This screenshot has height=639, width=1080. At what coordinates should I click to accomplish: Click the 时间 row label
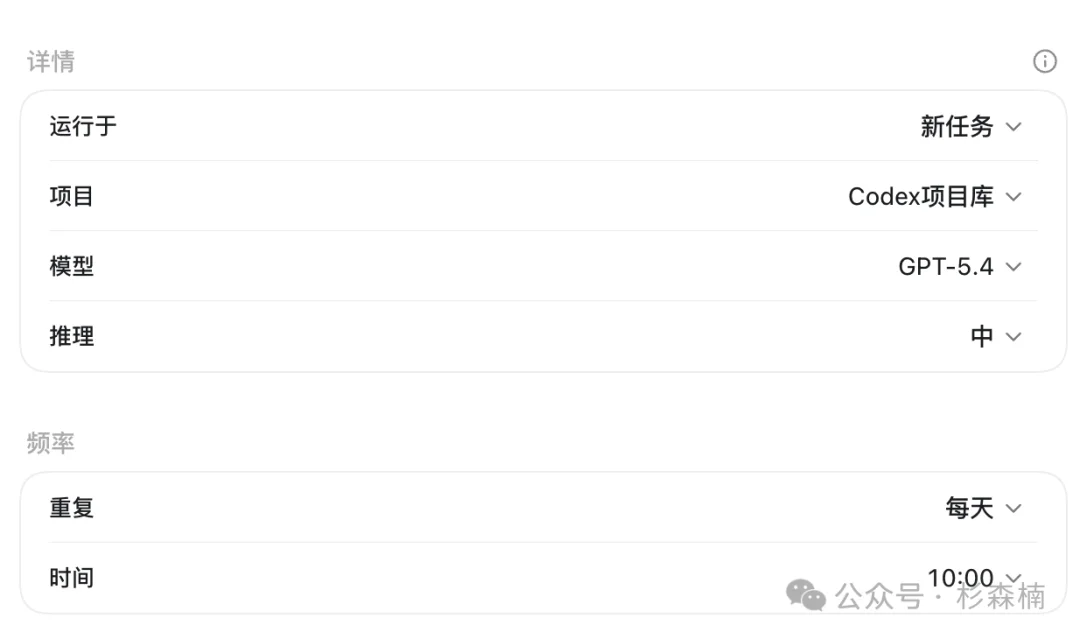tap(72, 578)
